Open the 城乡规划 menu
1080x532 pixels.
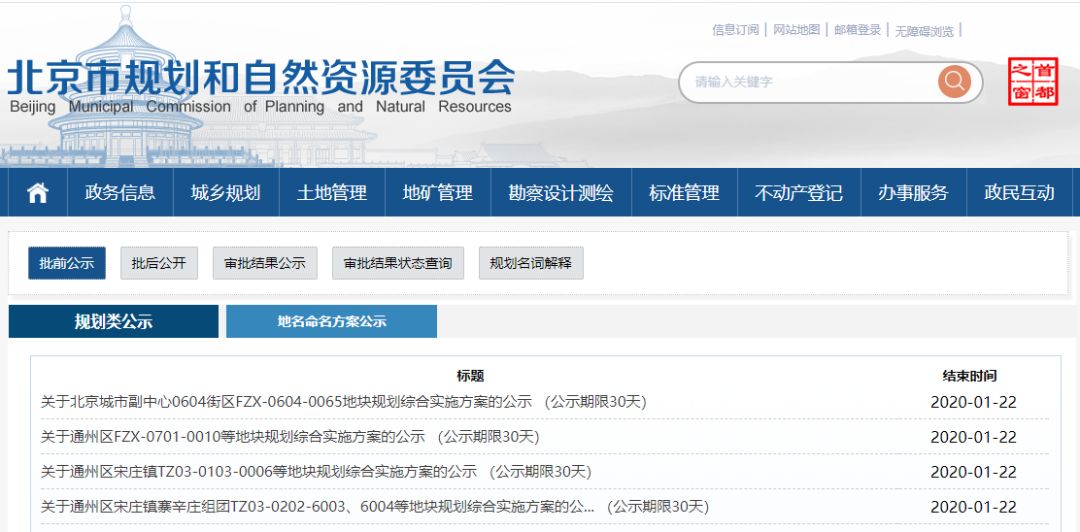click(226, 193)
